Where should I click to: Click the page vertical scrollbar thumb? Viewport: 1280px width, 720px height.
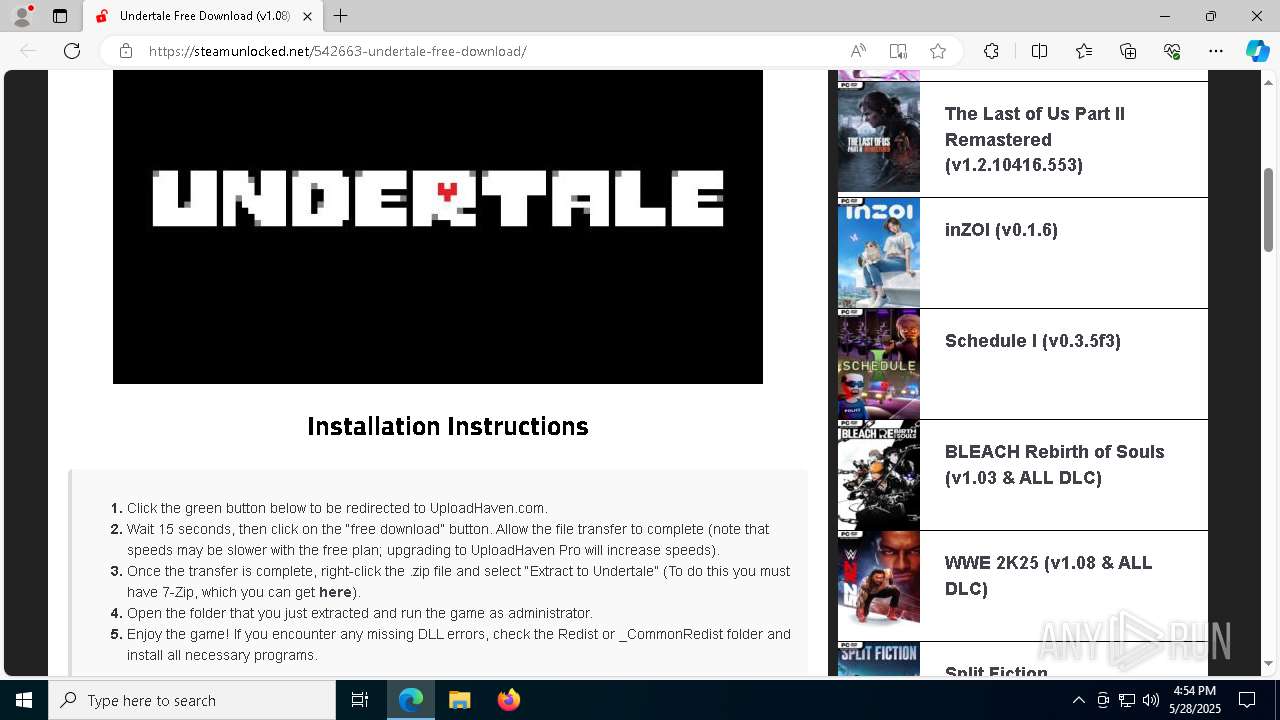click(x=1268, y=209)
